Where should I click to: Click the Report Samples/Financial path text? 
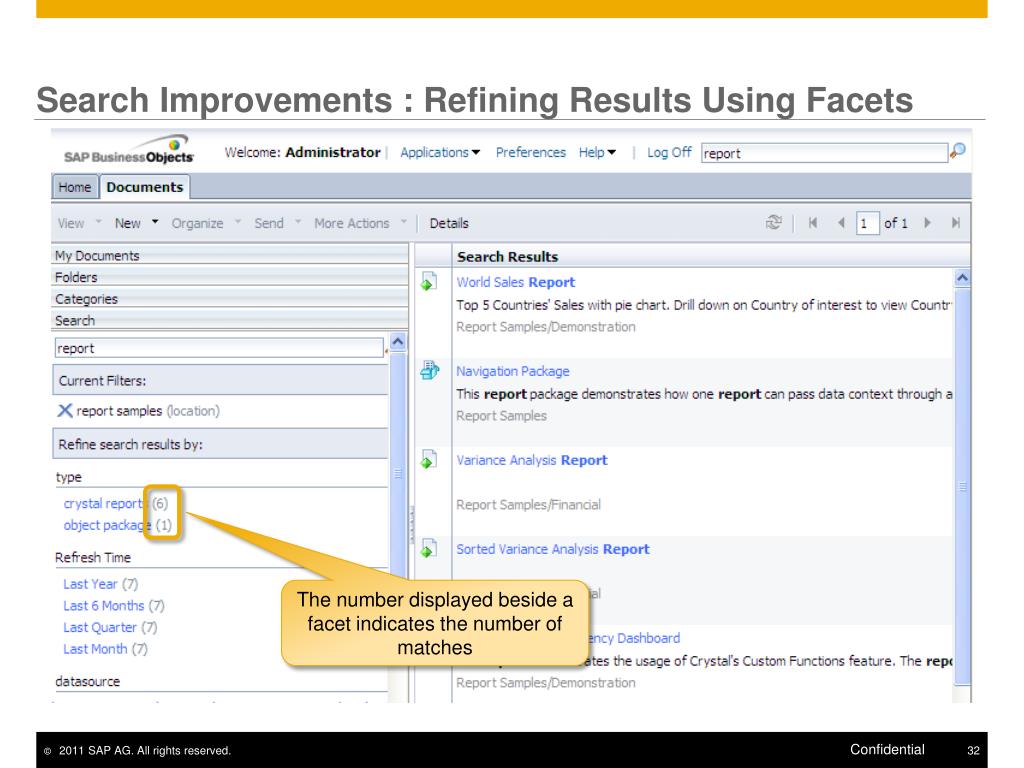[x=528, y=504]
